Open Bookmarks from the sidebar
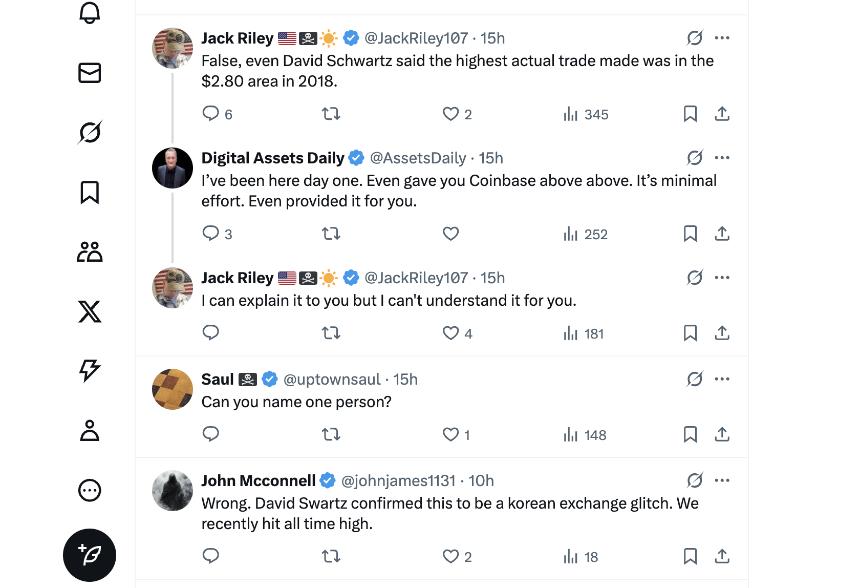The width and height of the screenshot is (860, 588). (x=90, y=192)
